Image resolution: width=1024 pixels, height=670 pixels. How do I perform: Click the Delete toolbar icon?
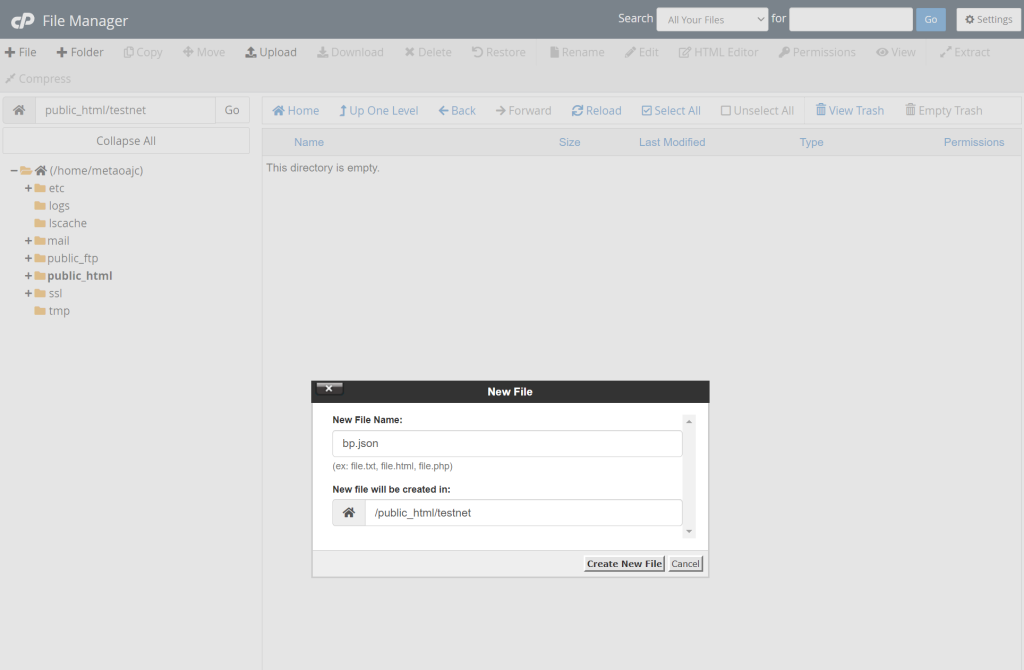click(x=428, y=52)
